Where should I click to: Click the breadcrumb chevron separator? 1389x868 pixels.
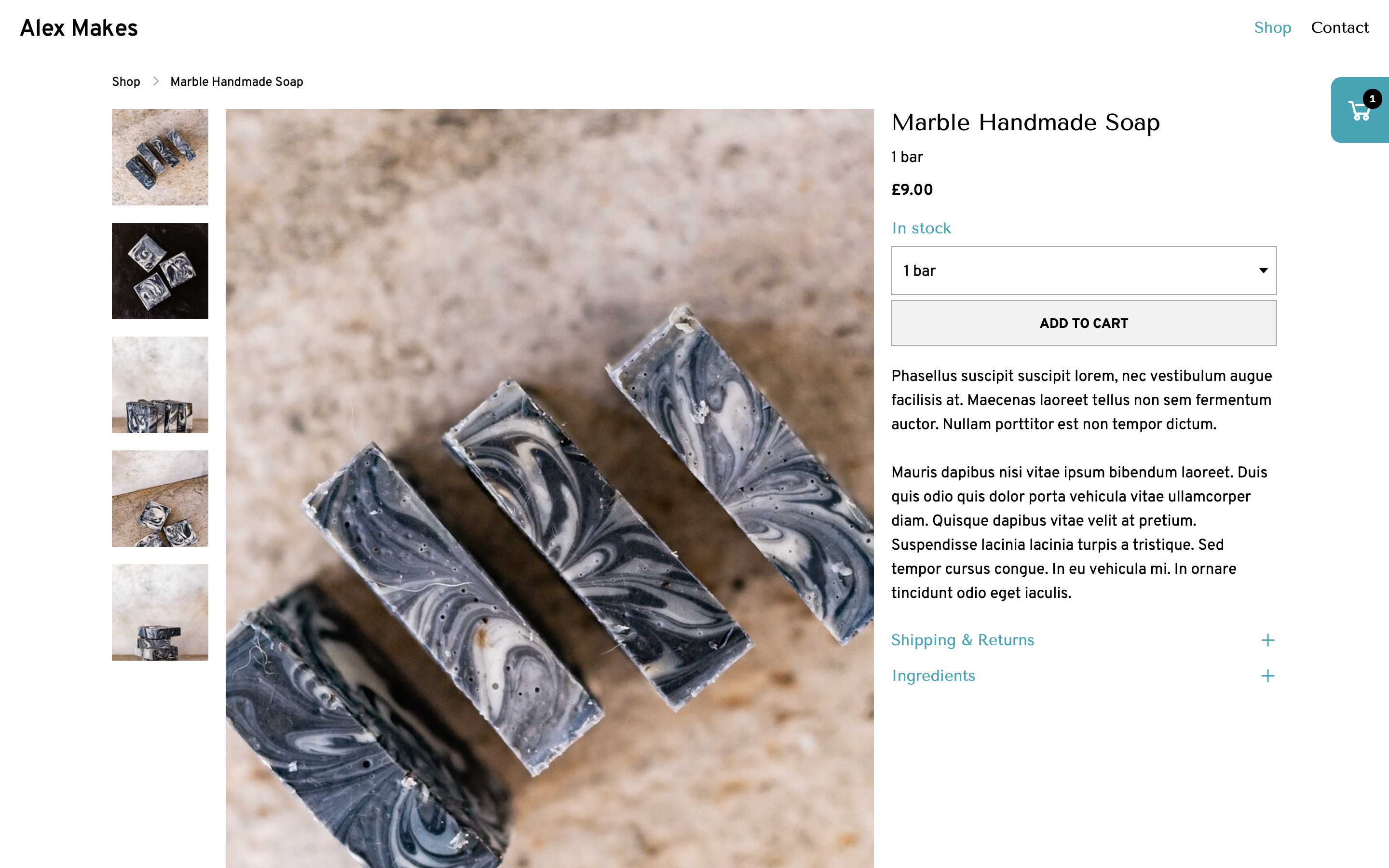click(x=156, y=81)
